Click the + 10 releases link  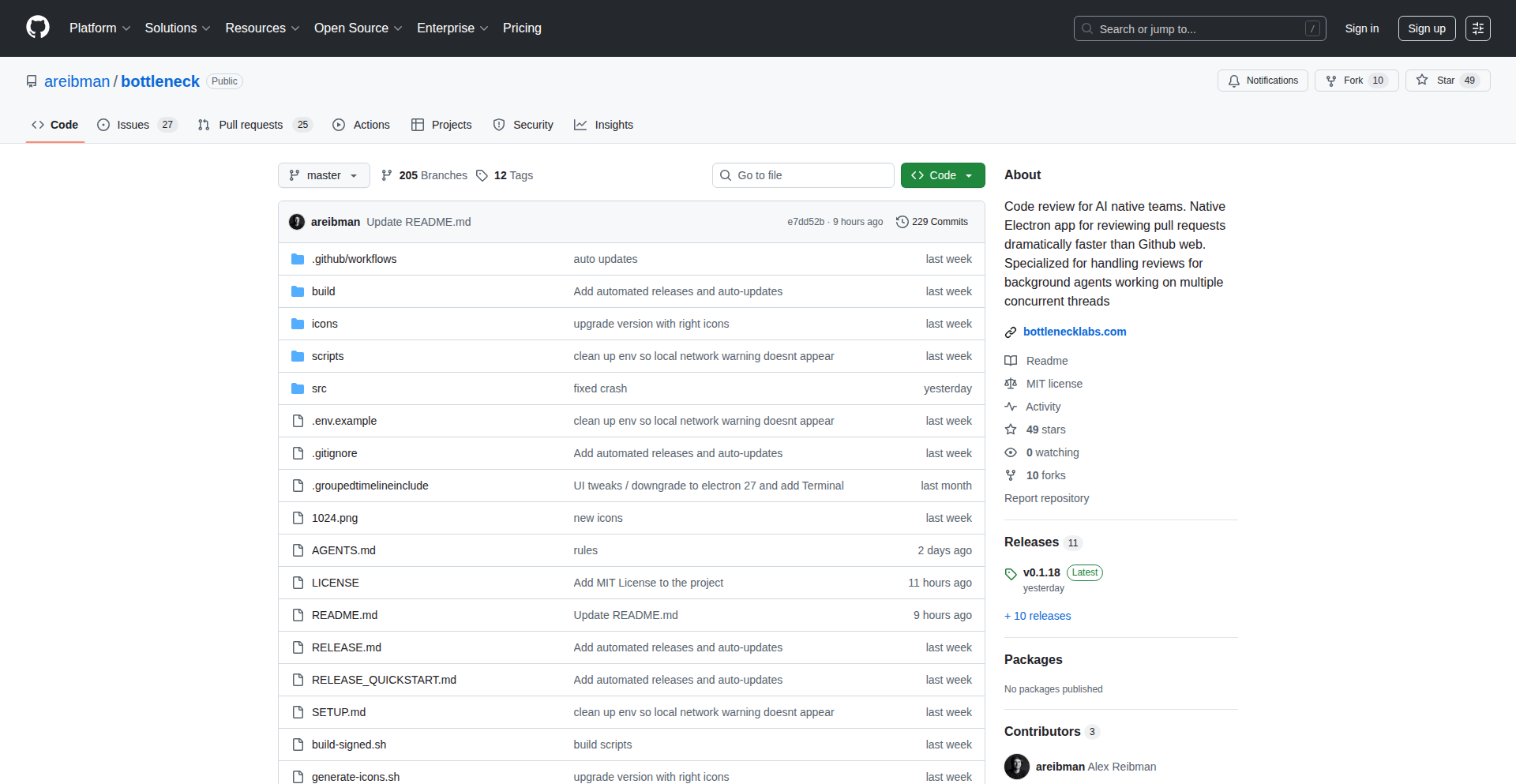(1038, 616)
